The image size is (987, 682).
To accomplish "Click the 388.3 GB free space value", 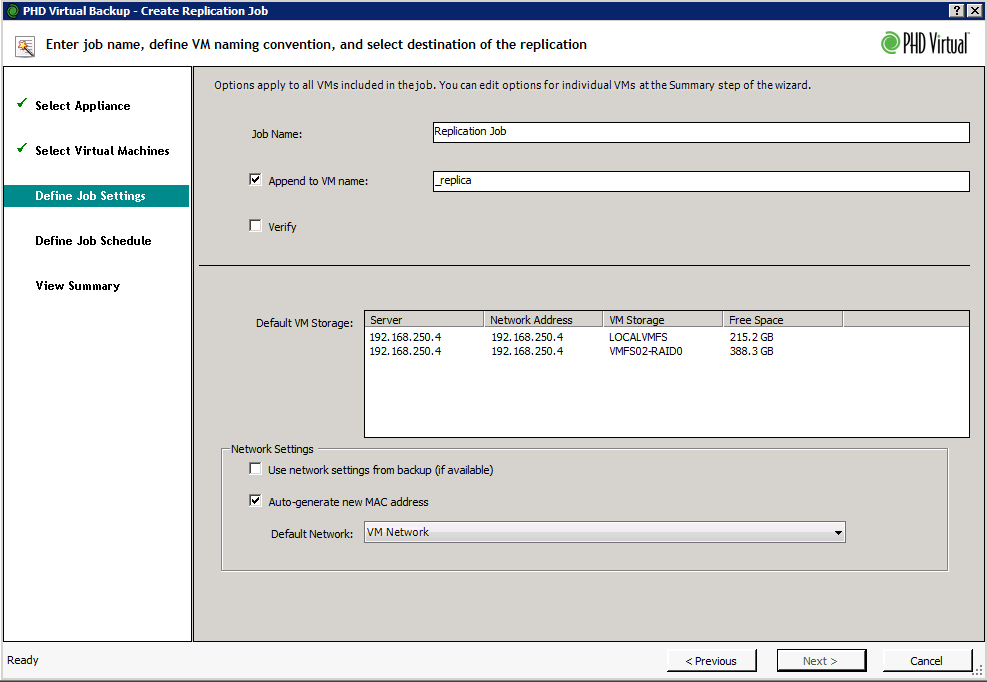I will [752, 351].
